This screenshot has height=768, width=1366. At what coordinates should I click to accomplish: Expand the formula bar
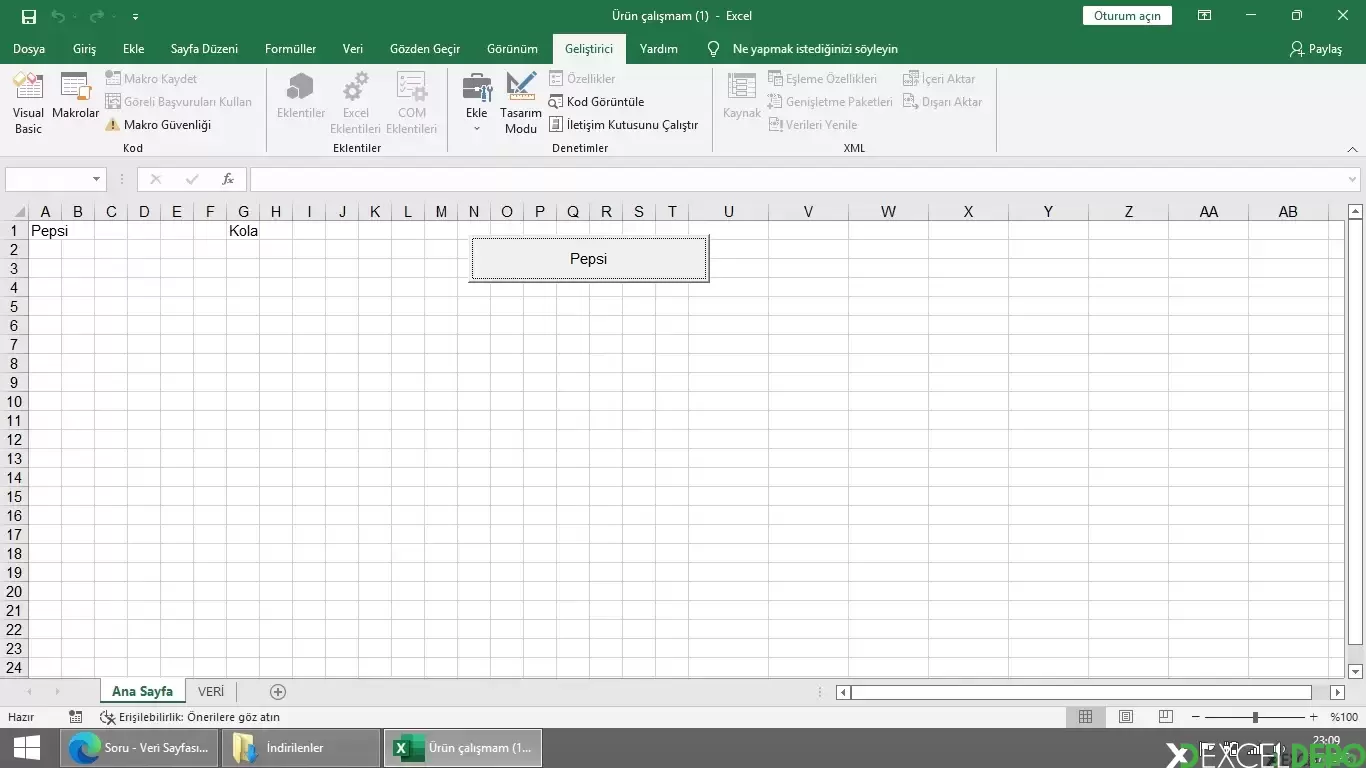[1353, 180]
